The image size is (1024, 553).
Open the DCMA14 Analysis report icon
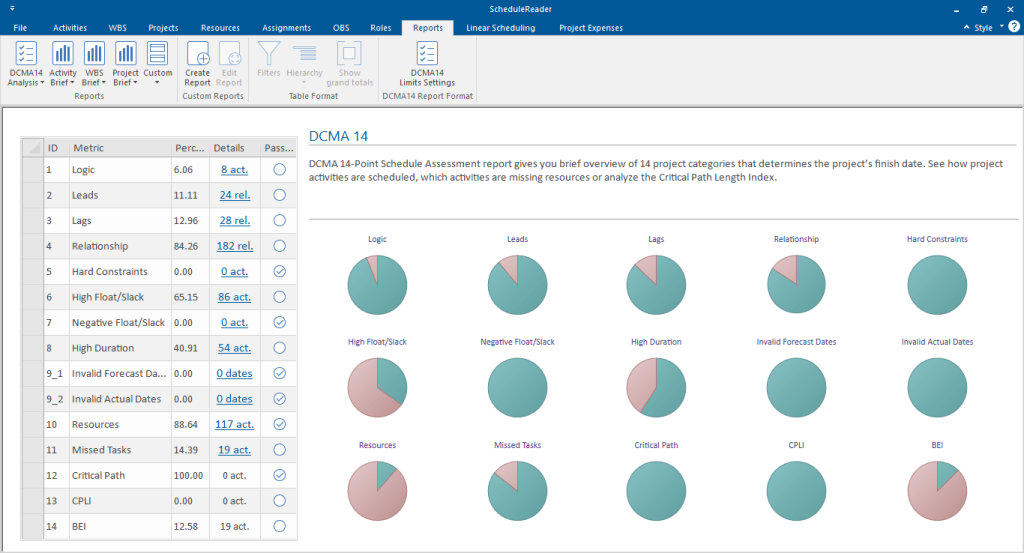(x=27, y=55)
